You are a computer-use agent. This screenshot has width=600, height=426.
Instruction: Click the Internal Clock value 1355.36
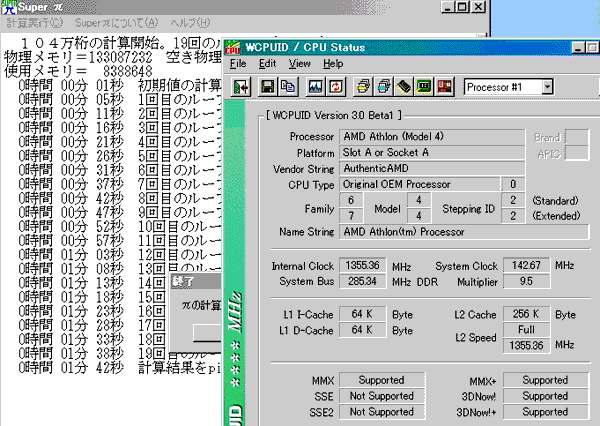362,265
